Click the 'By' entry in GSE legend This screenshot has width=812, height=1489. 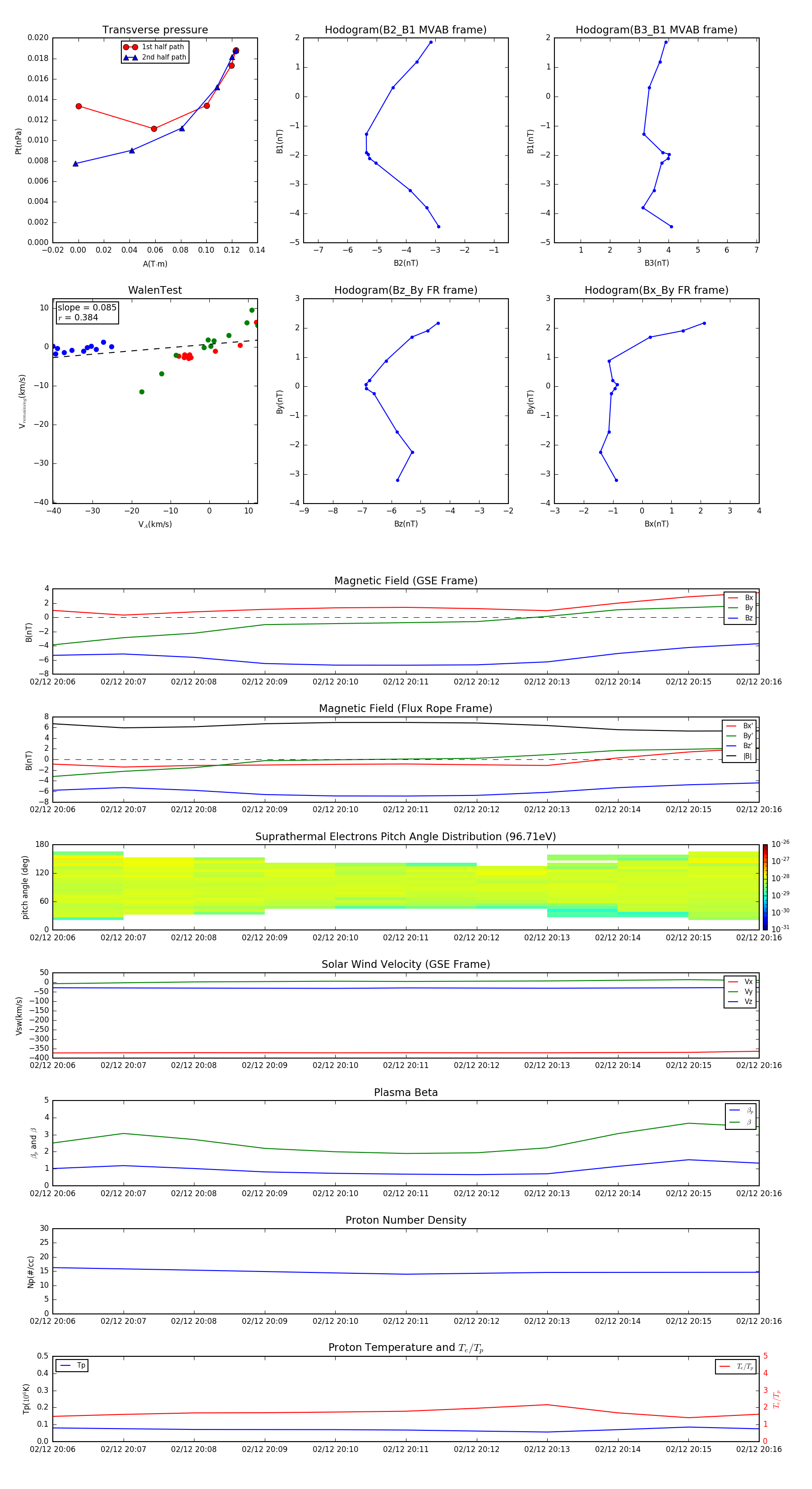click(x=740, y=607)
